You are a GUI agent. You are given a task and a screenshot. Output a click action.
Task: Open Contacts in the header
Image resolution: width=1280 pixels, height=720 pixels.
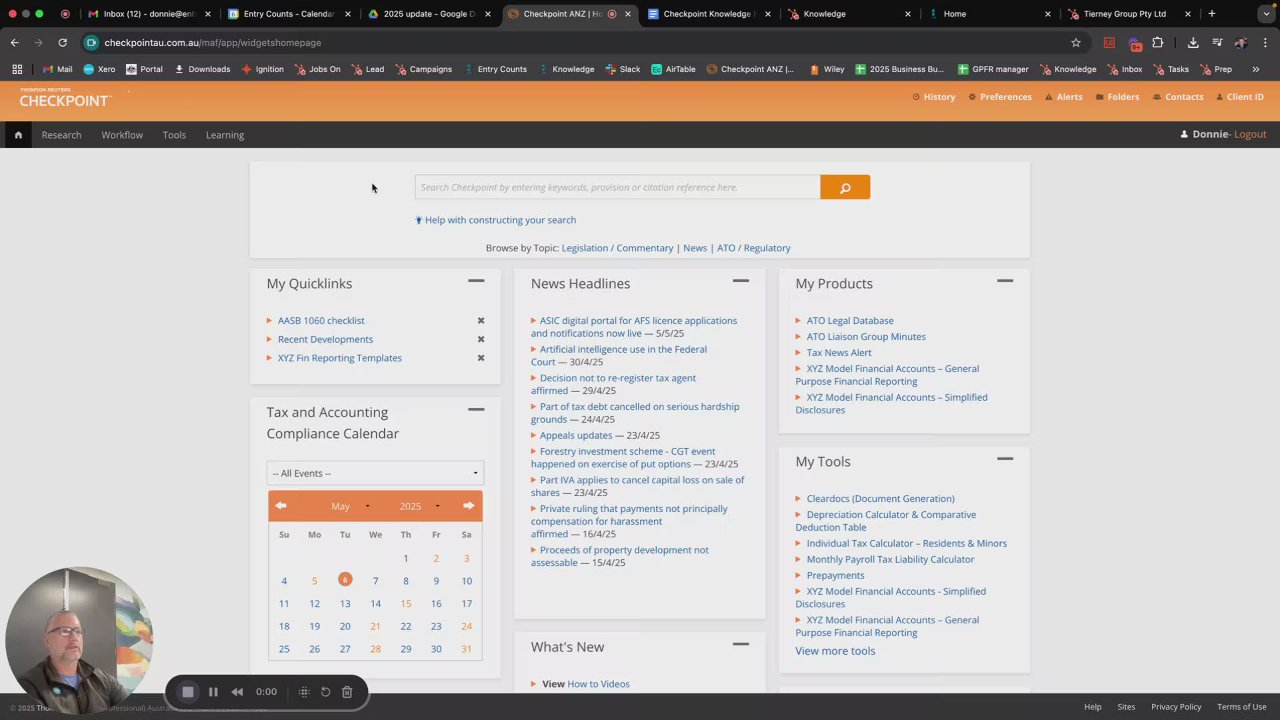(x=1178, y=97)
